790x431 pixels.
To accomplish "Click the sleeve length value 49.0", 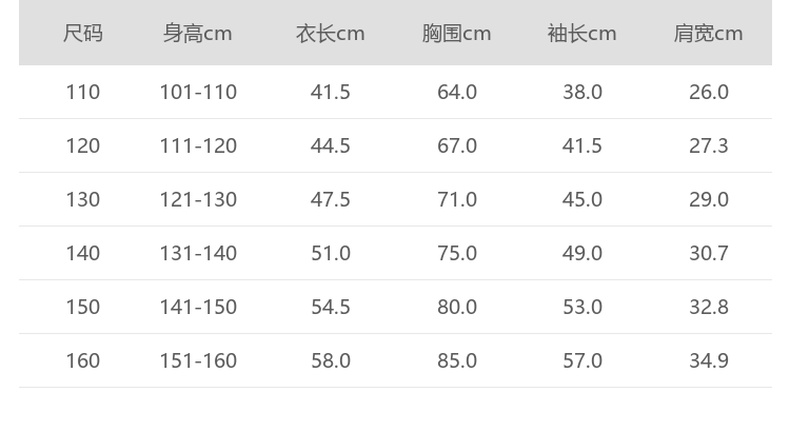I will click(x=582, y=253).
